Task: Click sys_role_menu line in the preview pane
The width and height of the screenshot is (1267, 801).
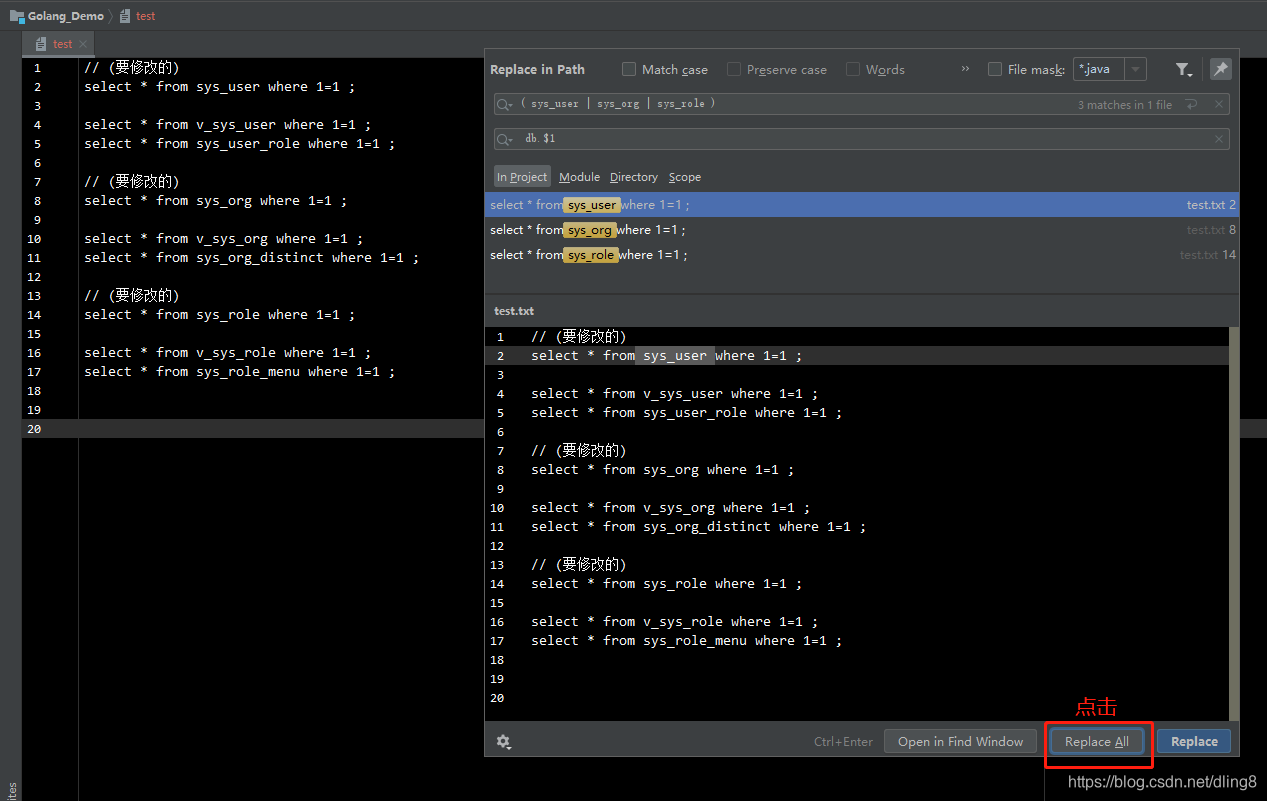Action: click(x=687, y=640)
